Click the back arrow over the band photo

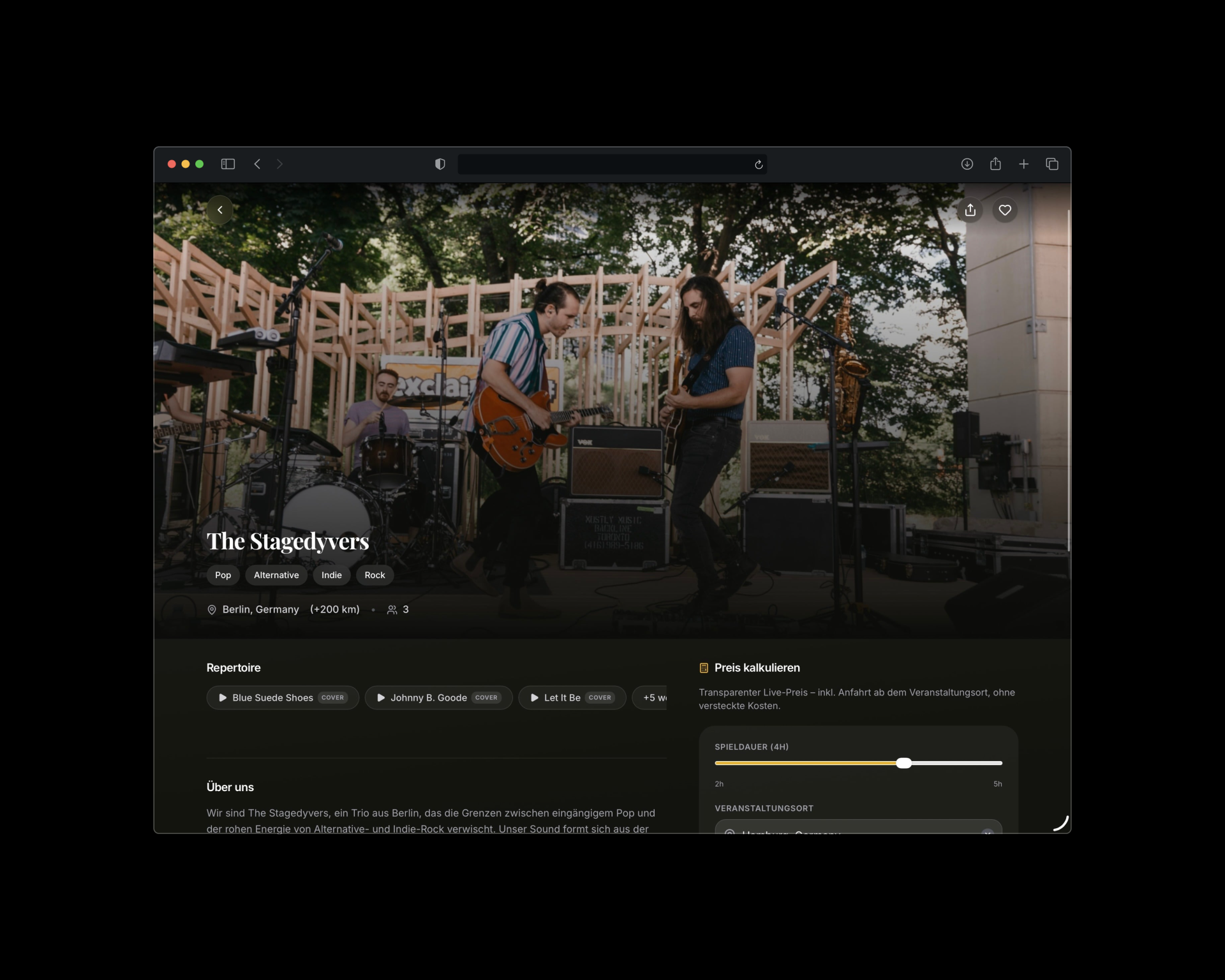pyautogui.click(x=220, y=210)
